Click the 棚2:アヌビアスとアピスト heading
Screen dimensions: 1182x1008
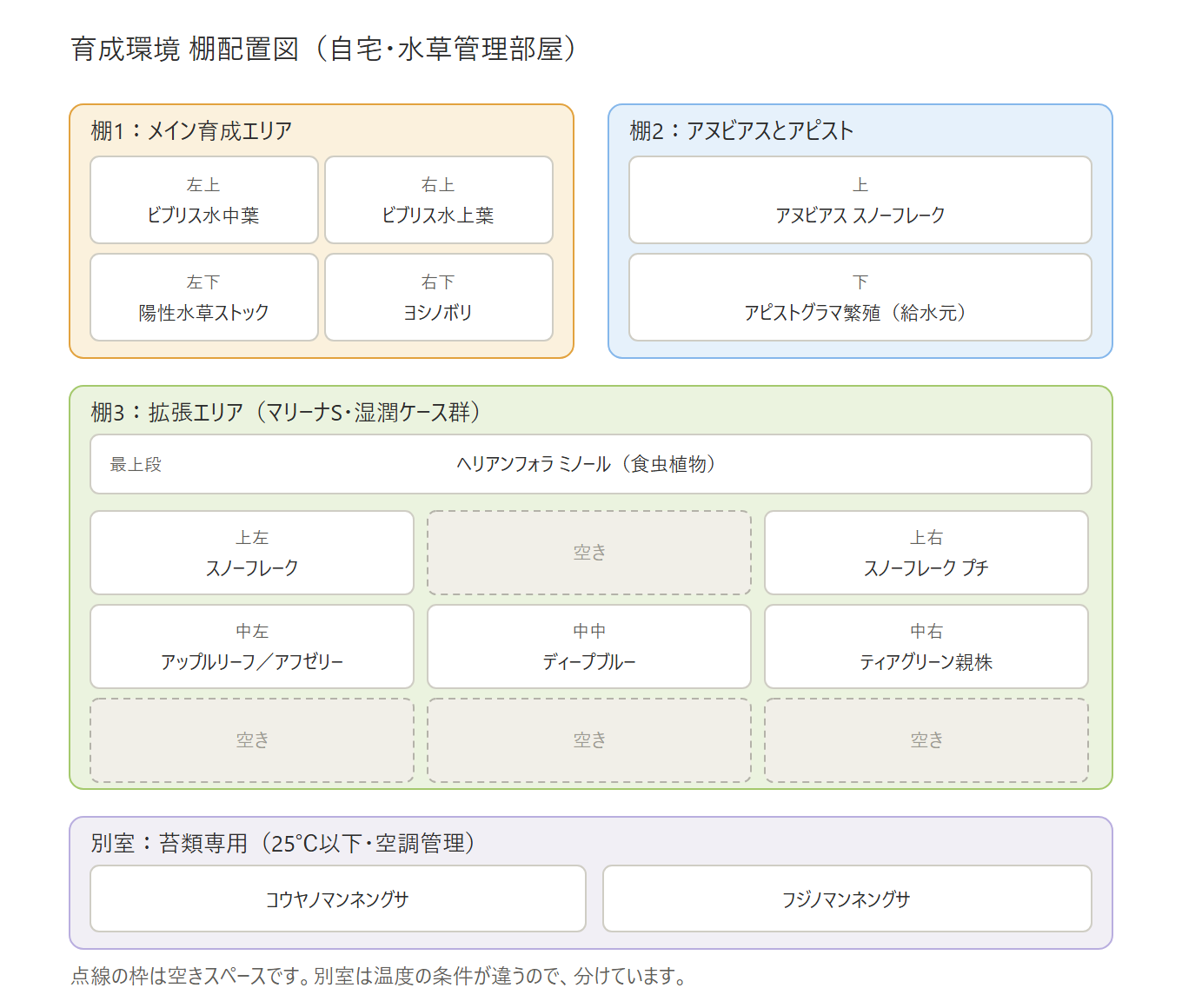point(741,131)
